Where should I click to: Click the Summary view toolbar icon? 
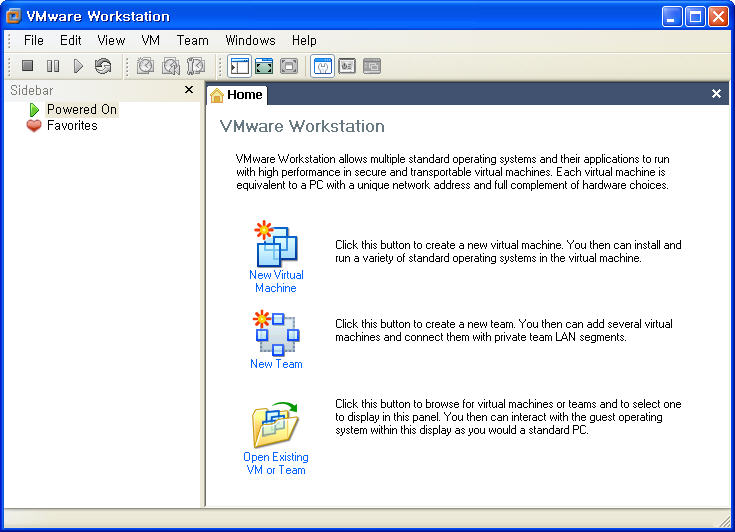[x=322, y=66]
